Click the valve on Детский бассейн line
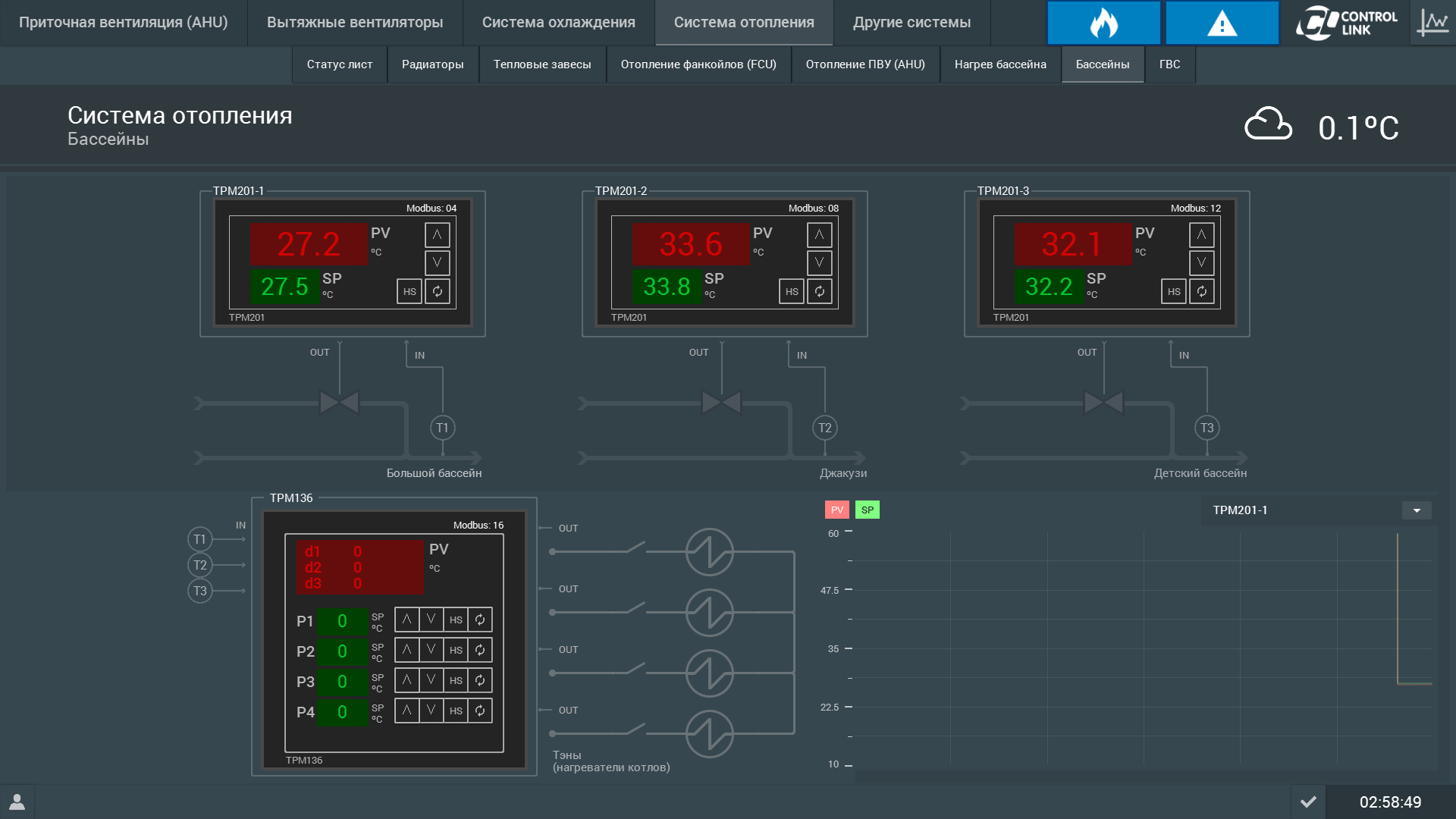This screenshot has width=1456, height=819. [x=1104, y=402]
